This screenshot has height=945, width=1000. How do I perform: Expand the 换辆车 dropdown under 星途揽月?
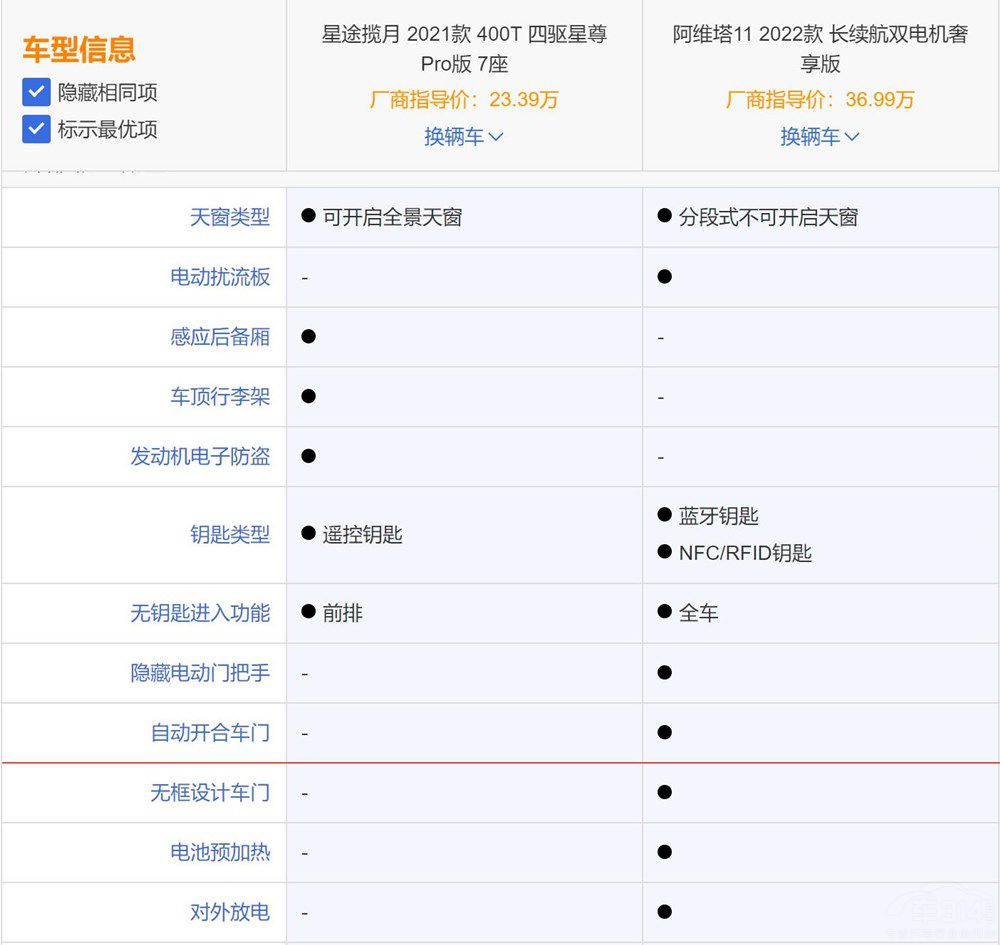[x=464, y=136]
